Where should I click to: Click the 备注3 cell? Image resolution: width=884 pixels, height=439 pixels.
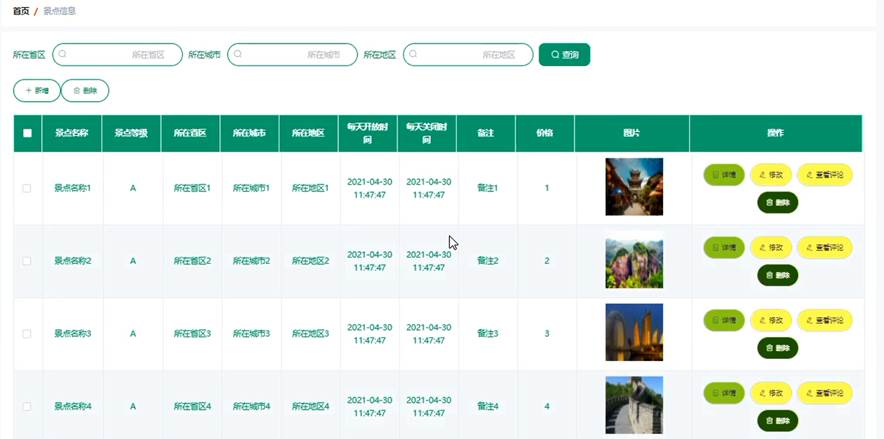[488, 334]
